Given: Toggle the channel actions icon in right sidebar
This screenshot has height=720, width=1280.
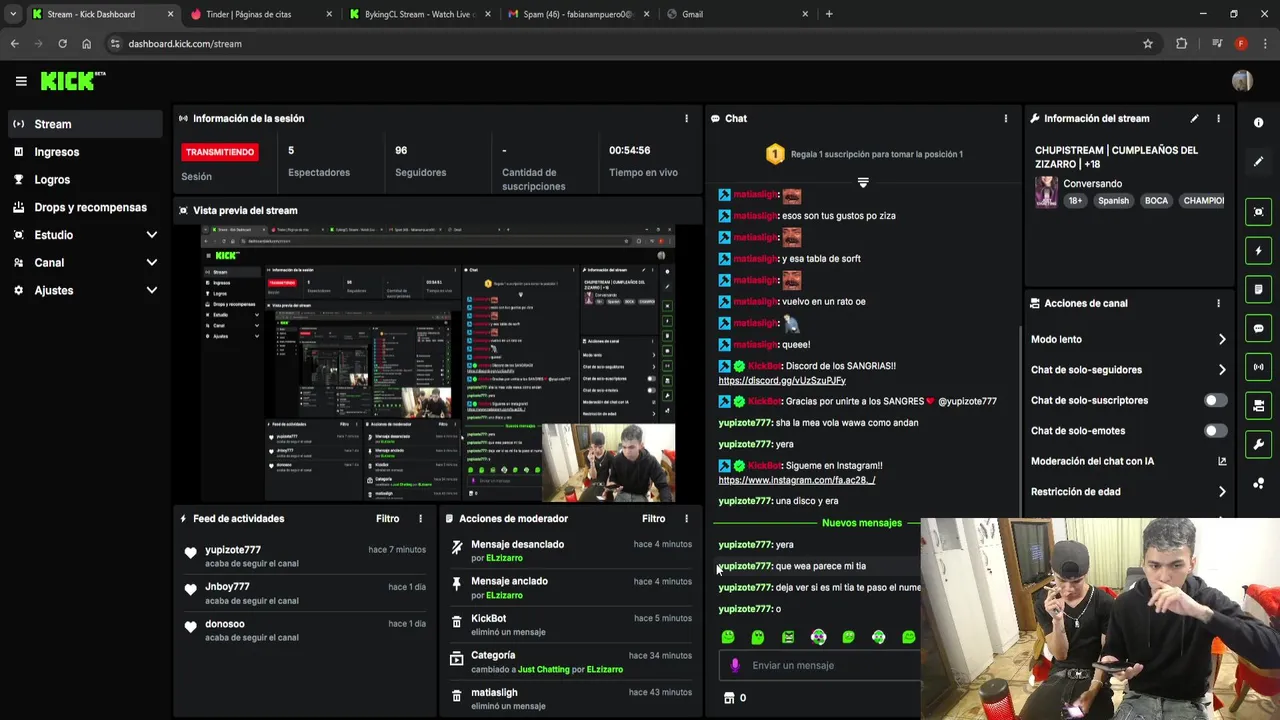Looking at the screenshot, I should click(1258, 405).
